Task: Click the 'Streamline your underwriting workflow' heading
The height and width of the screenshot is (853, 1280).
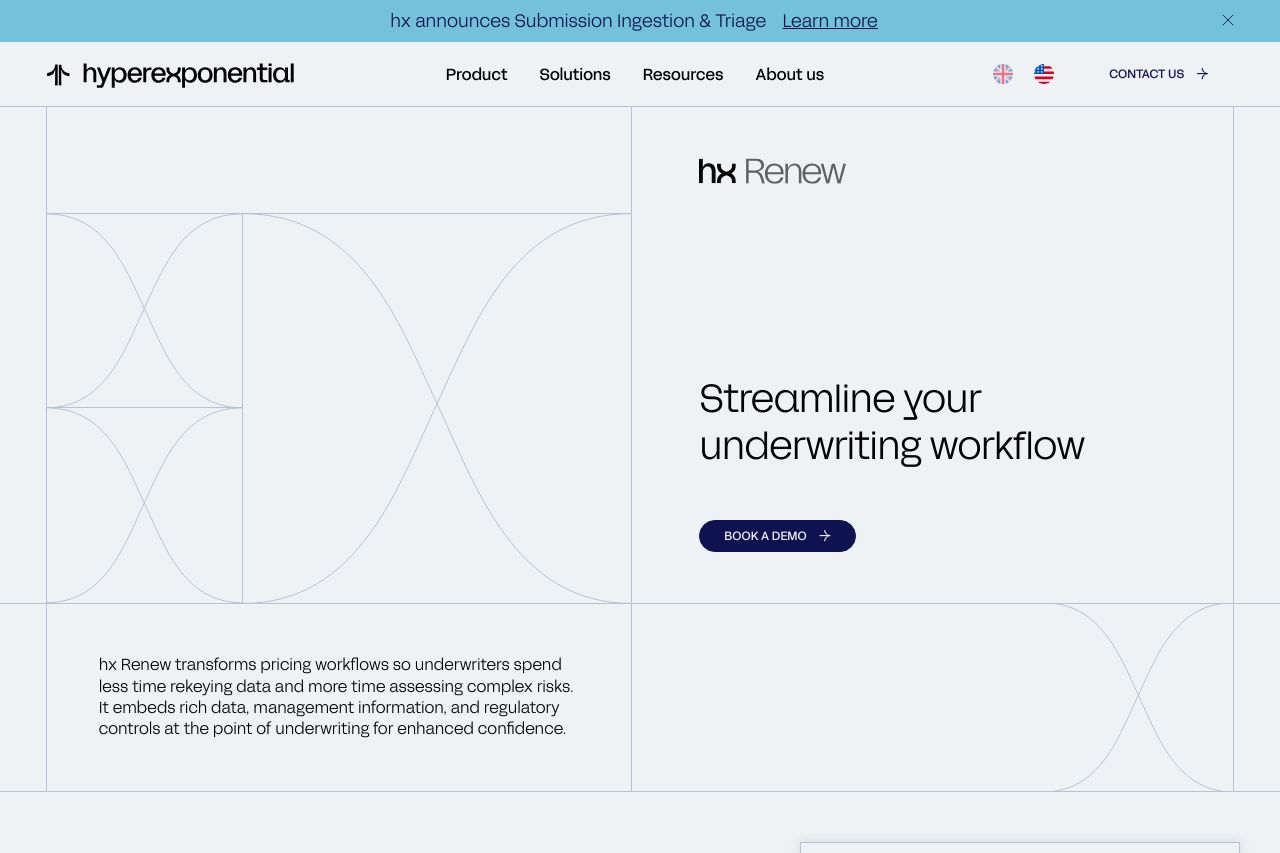Action: (892, 421)
